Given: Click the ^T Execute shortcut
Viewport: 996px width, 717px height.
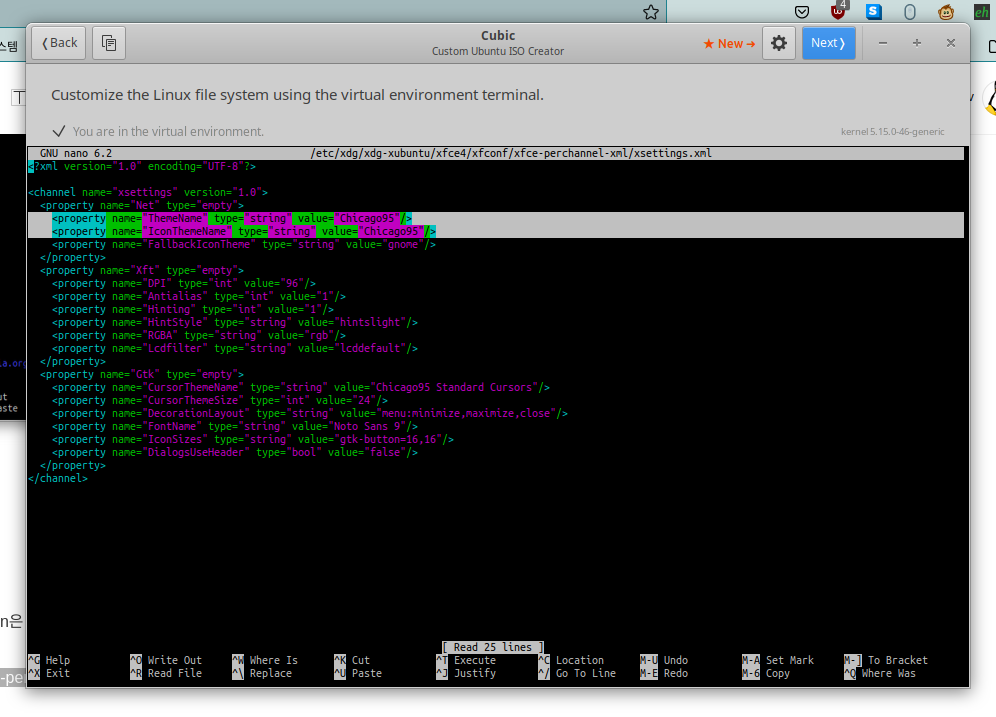Looking at the screenshot, I should pyautogui.click(x=466, y=660).
